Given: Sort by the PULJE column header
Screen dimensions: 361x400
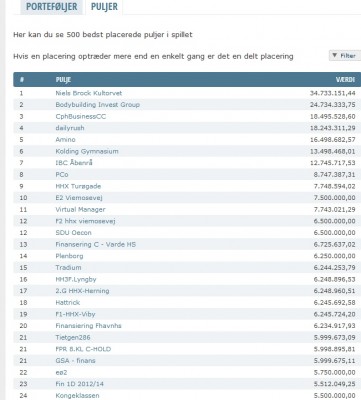Looking at the screenshot, I should [x=63, y=80].
